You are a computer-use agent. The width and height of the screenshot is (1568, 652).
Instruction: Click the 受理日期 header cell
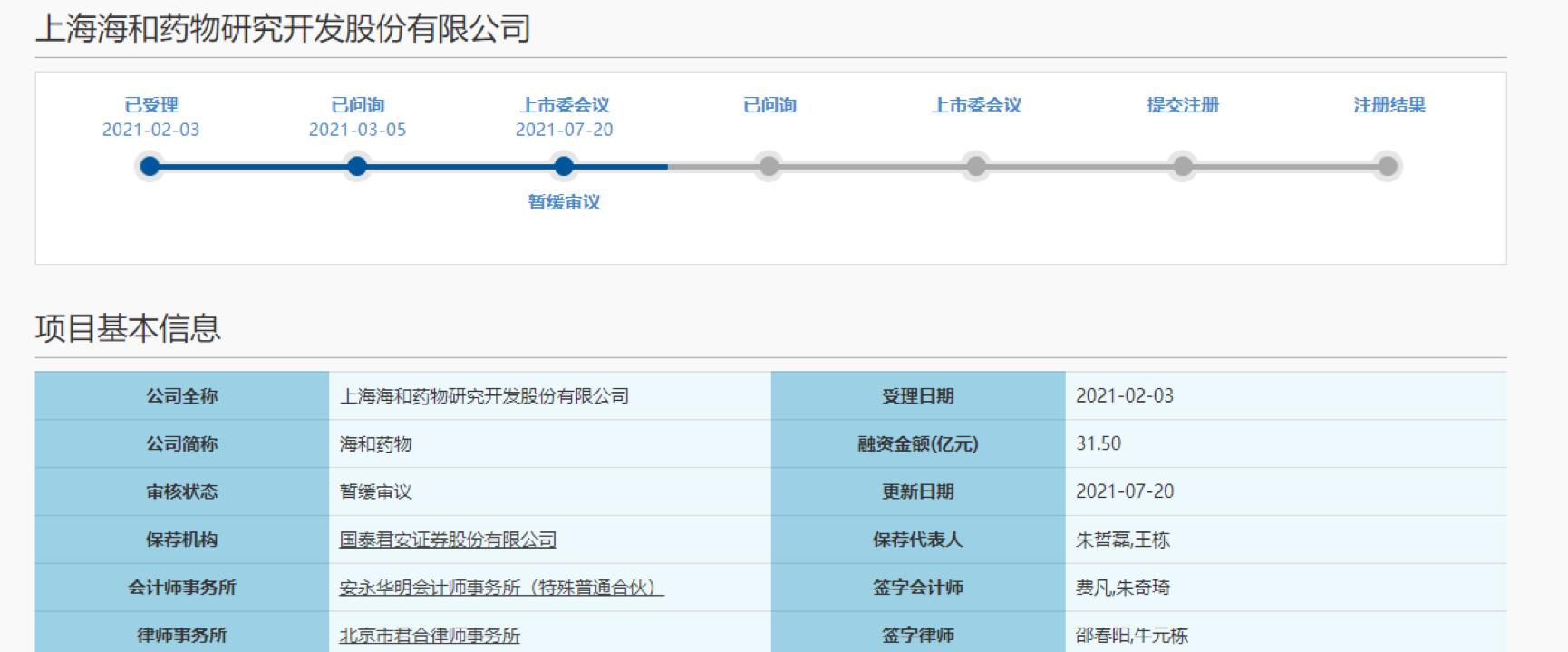(x=918, y=396)
